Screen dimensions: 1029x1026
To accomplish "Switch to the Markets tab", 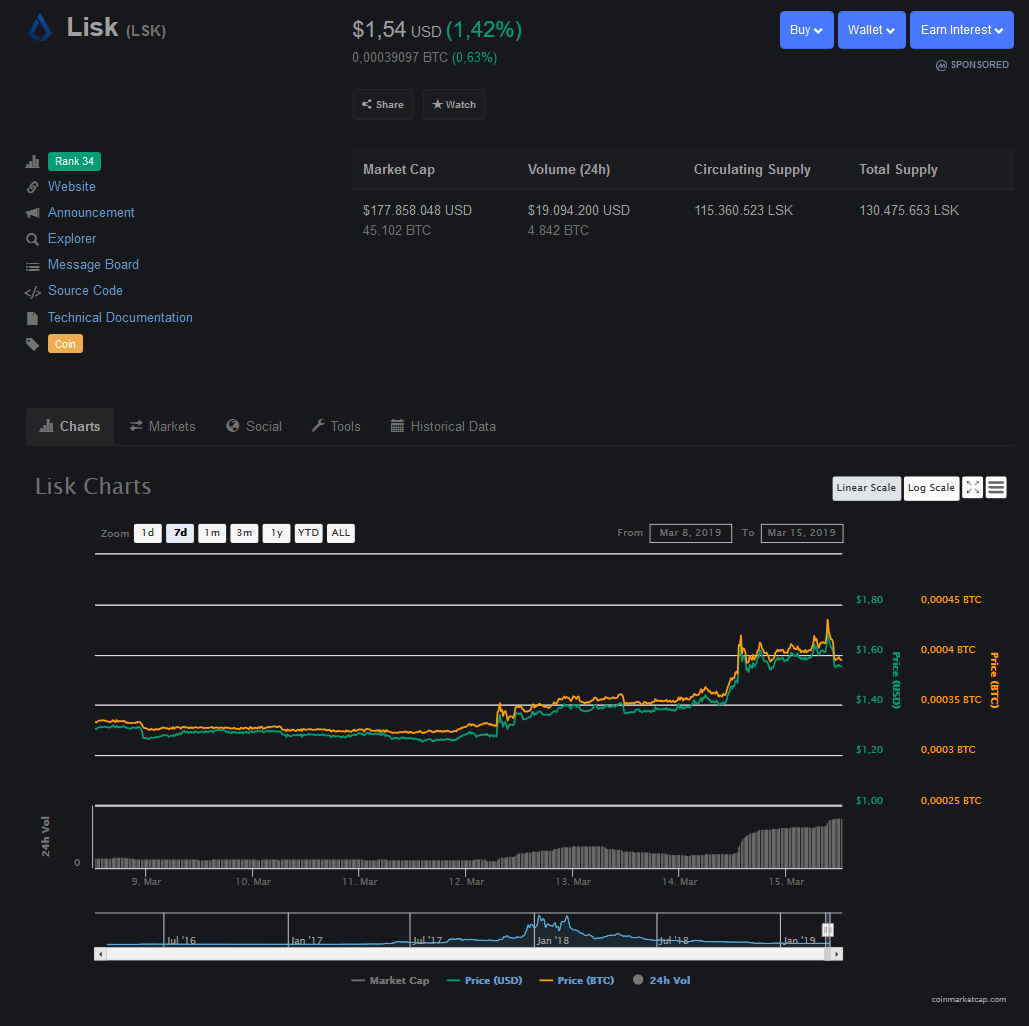I will (x=163, y=427).
